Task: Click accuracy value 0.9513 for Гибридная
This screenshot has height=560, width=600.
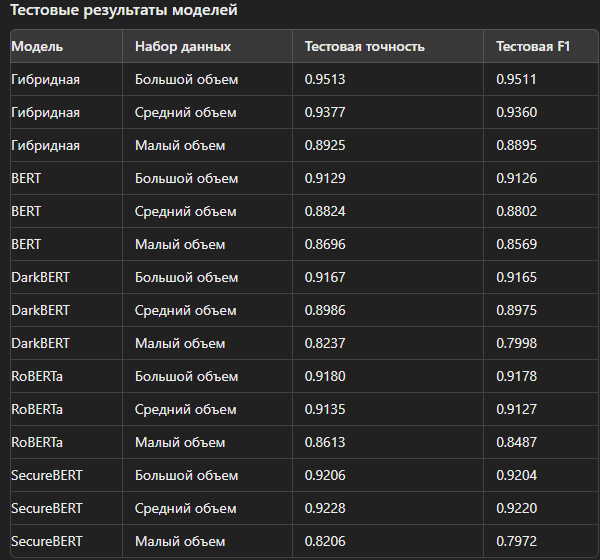Action: [x=325, y=80]
